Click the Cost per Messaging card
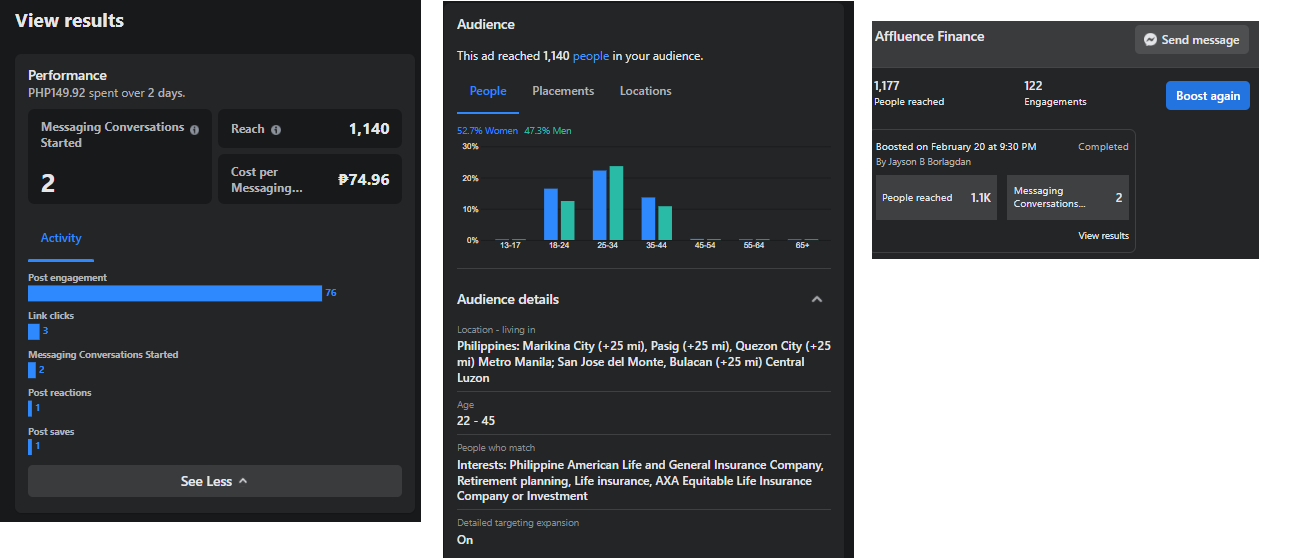 click(x=310, y=180)
